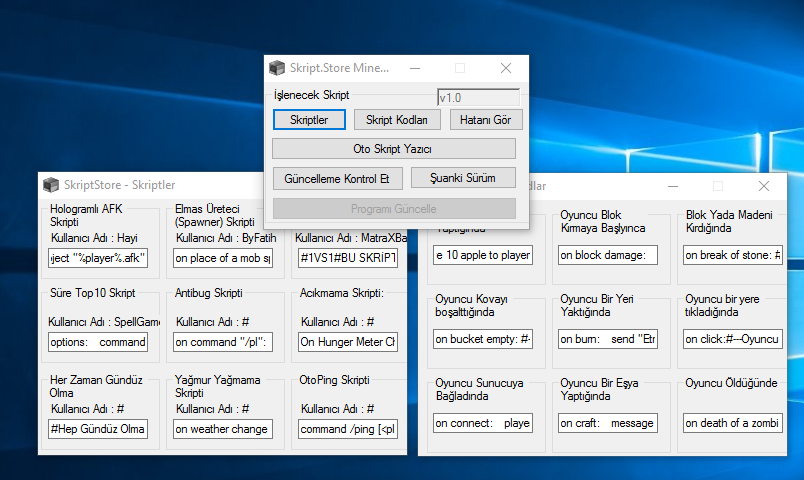Open Oto Skript Yazıcı
Screen dimensions: 804x480
tap(393, 149)
